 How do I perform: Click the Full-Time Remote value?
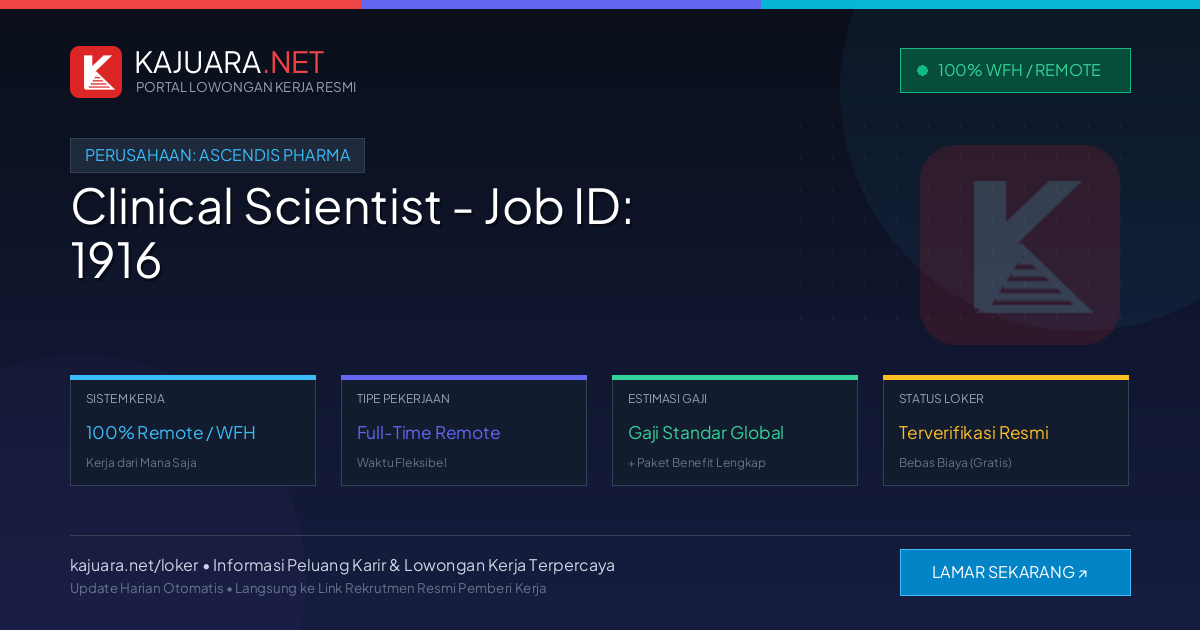(428, 433)
